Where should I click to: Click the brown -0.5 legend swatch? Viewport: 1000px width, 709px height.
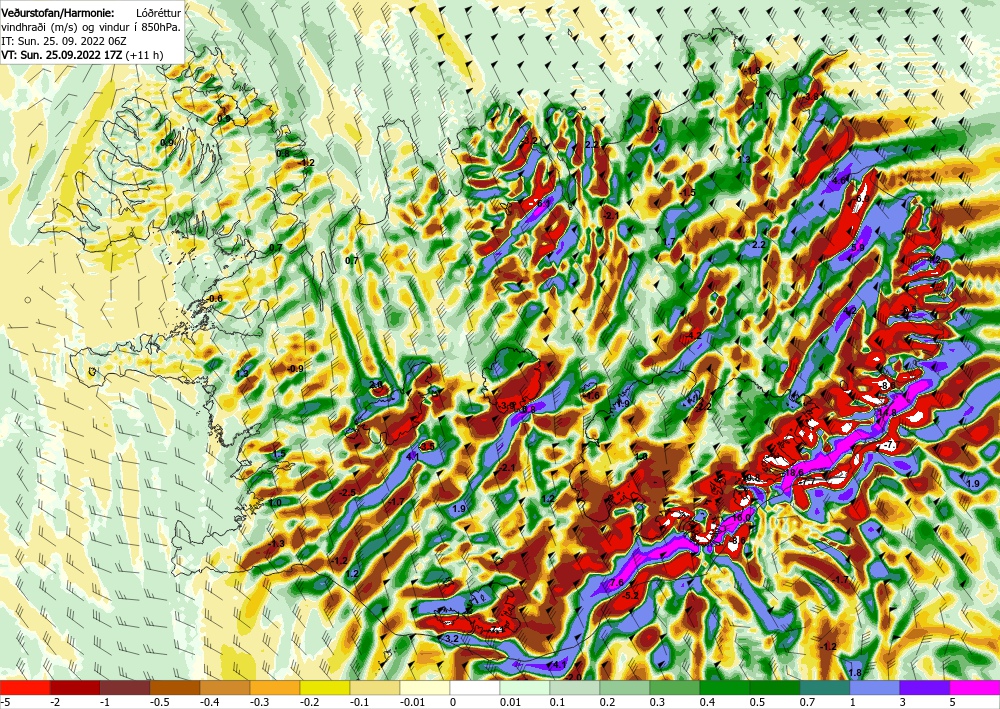tap(175, 688)
